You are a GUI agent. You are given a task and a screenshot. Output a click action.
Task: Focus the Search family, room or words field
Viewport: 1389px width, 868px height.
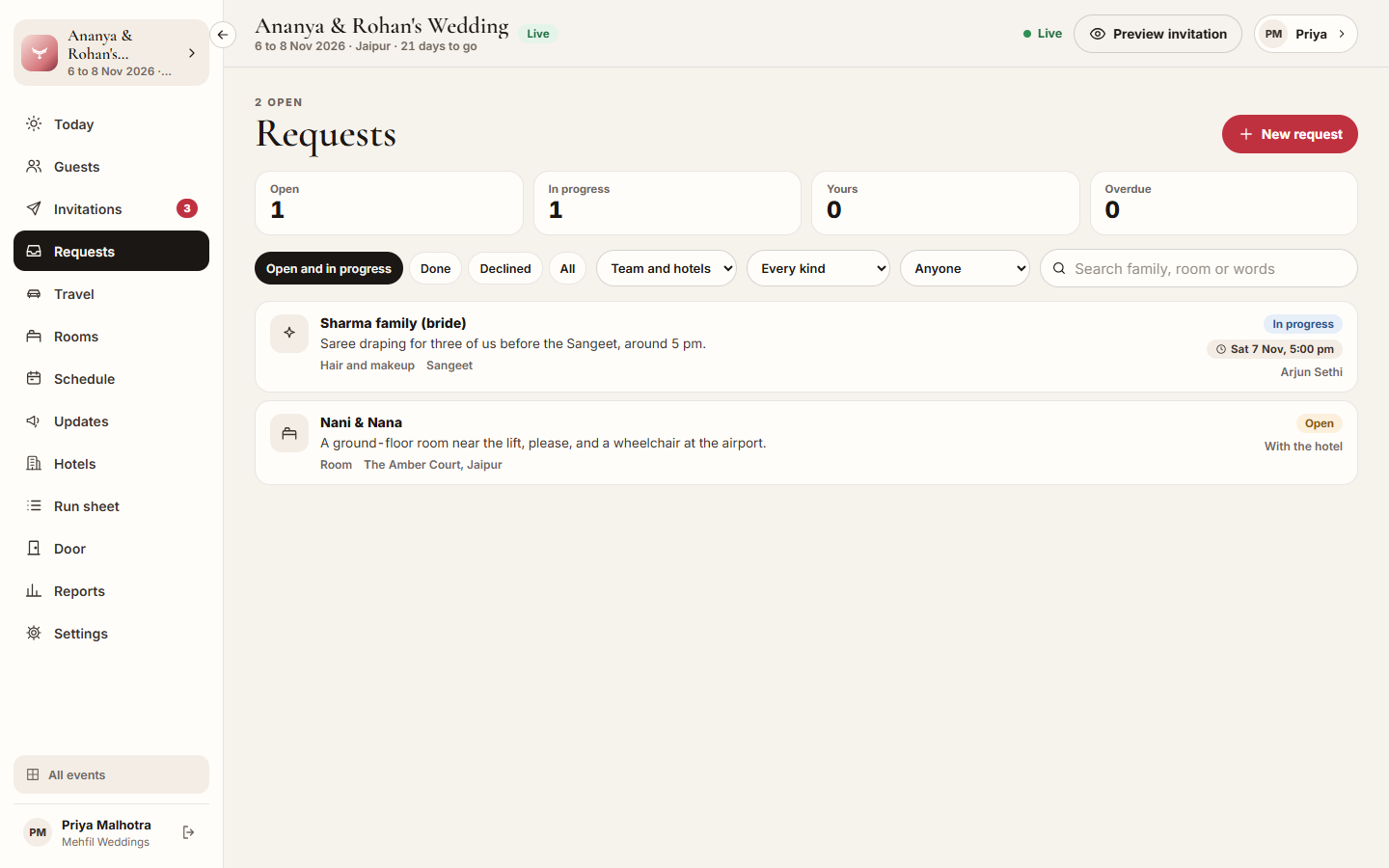coord(1198,268)
